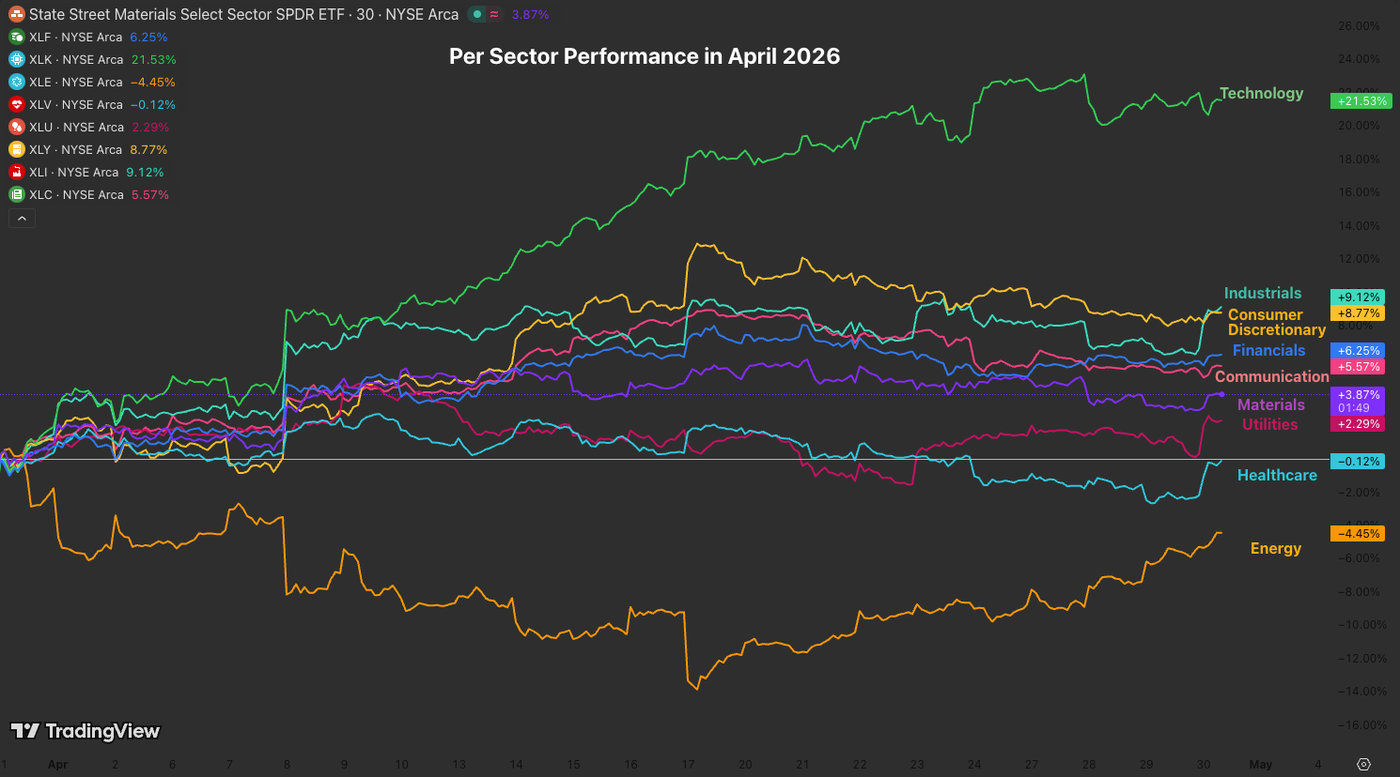Select the XLE · NYSE Arca legend entry
This screenshot has height=777, width=1400.
coord(80,82)
